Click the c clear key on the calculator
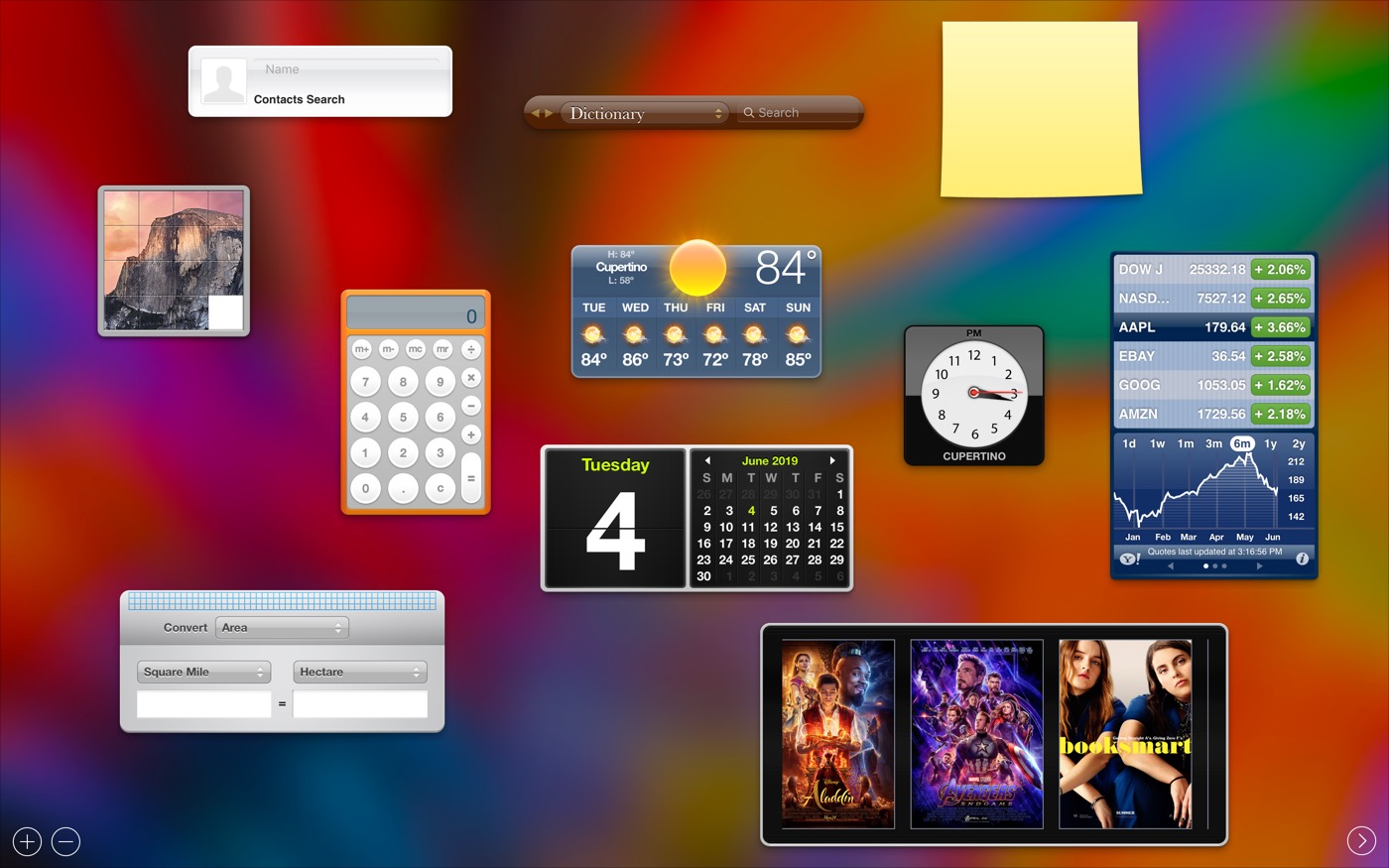The width and height of the screenshot is (1389, 868). tap(441, 488)
